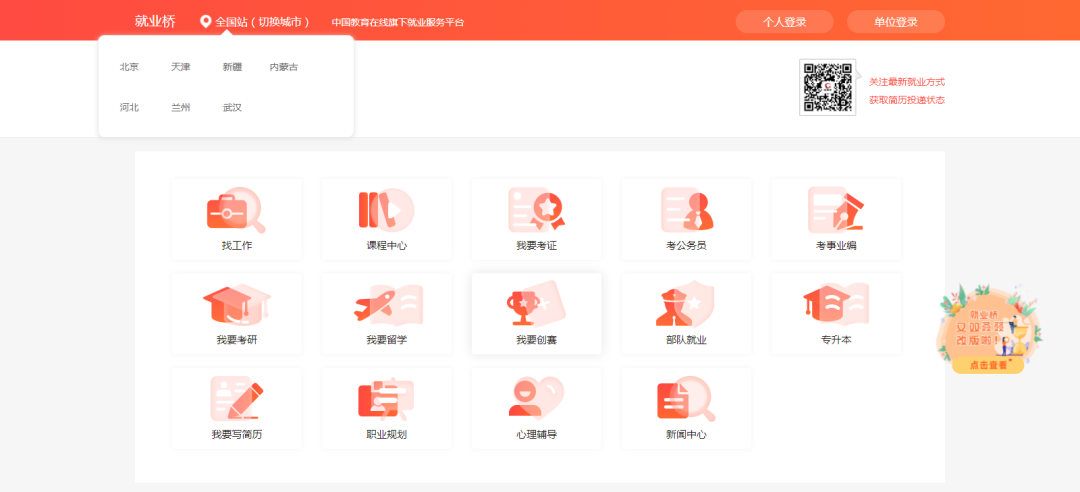1080x492 pixels.
Task: Select 北京 in the city list
Action: tap(129, 67)
